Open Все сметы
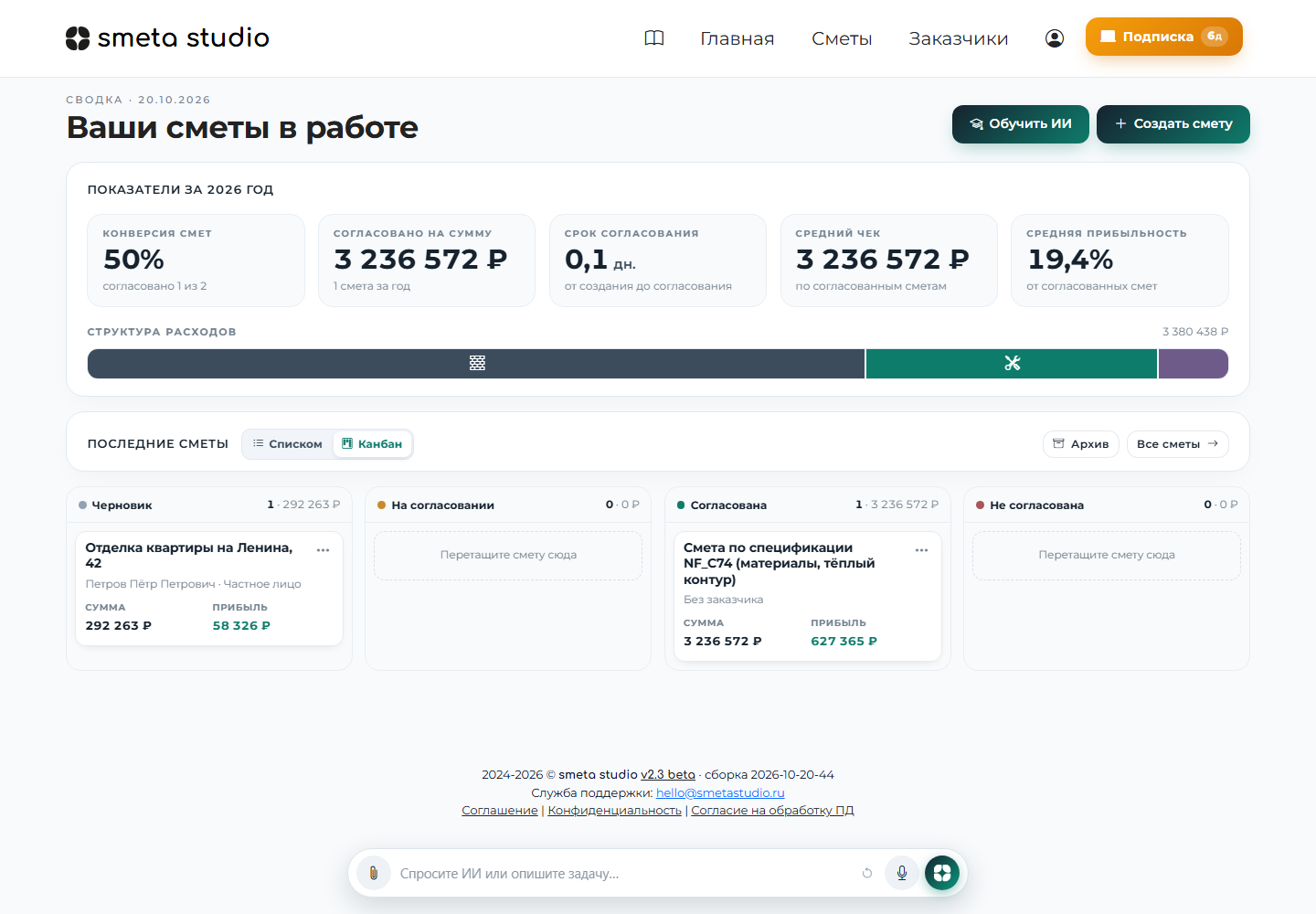 (1178, 444)
